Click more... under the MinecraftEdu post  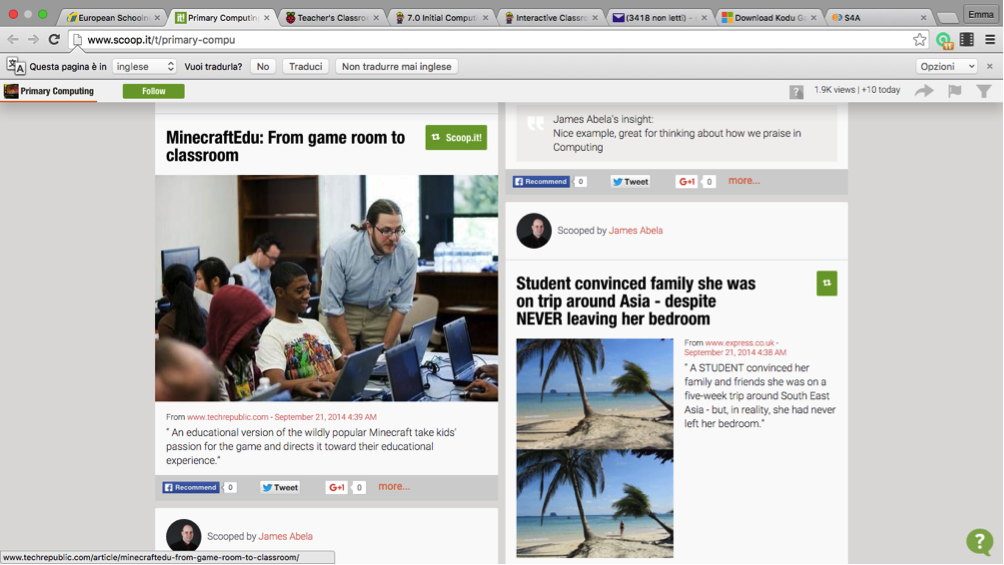(394, 487)
